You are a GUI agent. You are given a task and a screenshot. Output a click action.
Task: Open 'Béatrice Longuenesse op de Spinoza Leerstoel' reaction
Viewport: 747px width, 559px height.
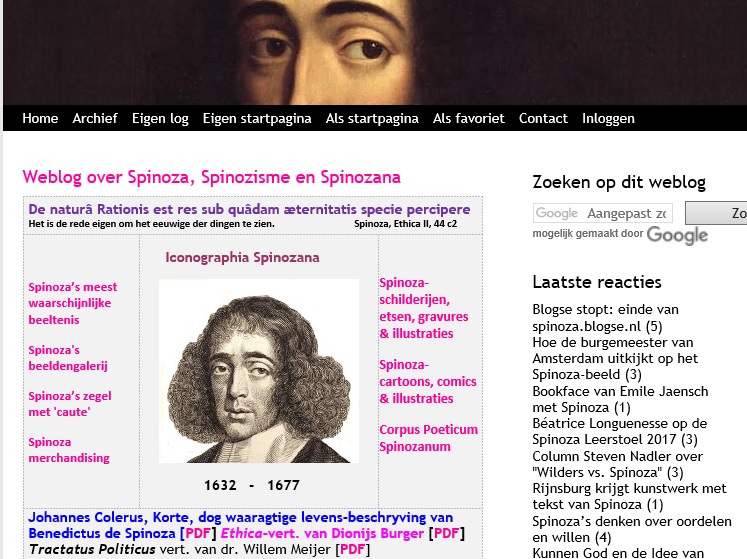(620, 431)
